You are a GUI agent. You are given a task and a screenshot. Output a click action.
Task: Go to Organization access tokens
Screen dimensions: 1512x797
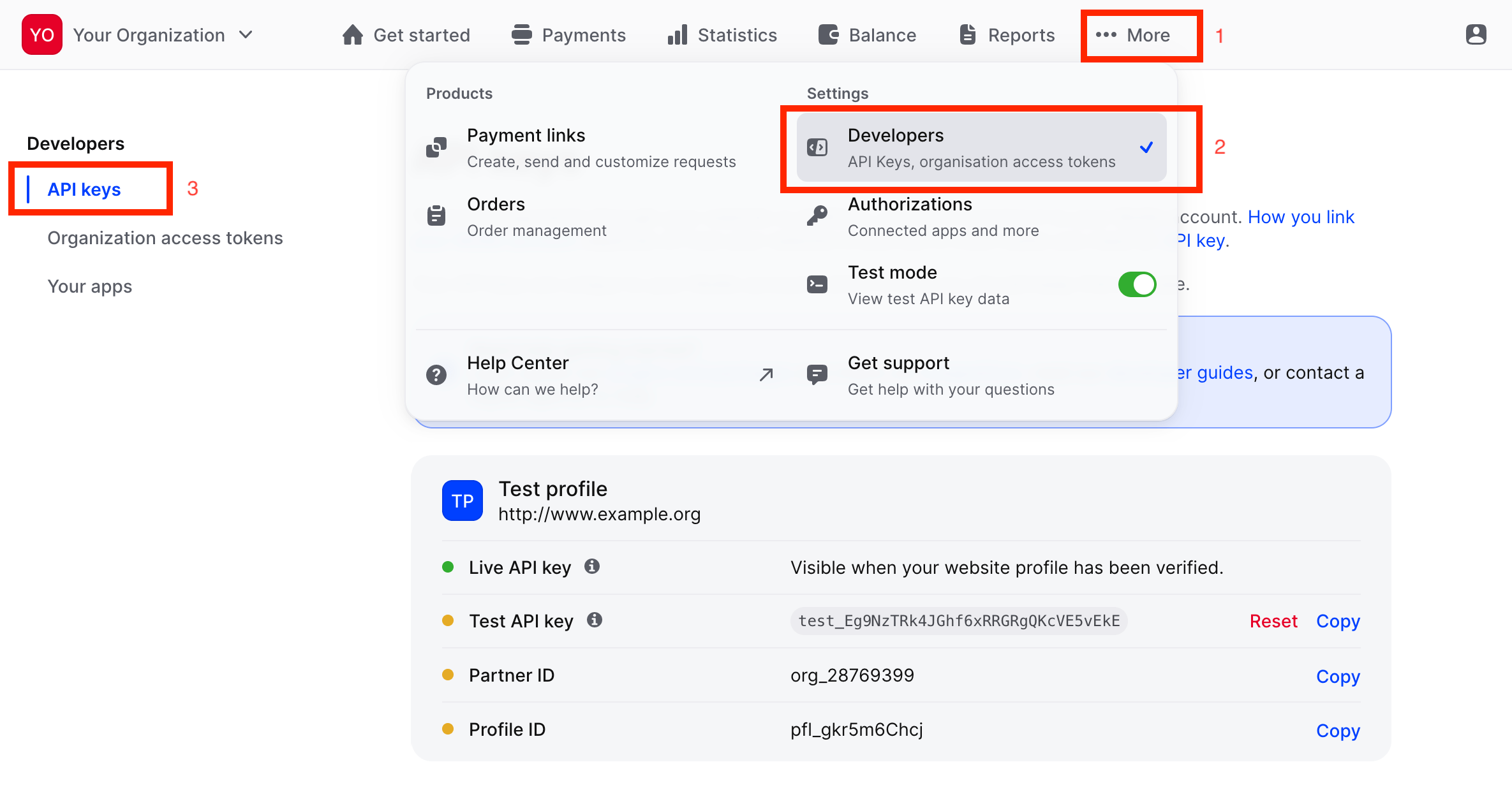pos(165,238)
